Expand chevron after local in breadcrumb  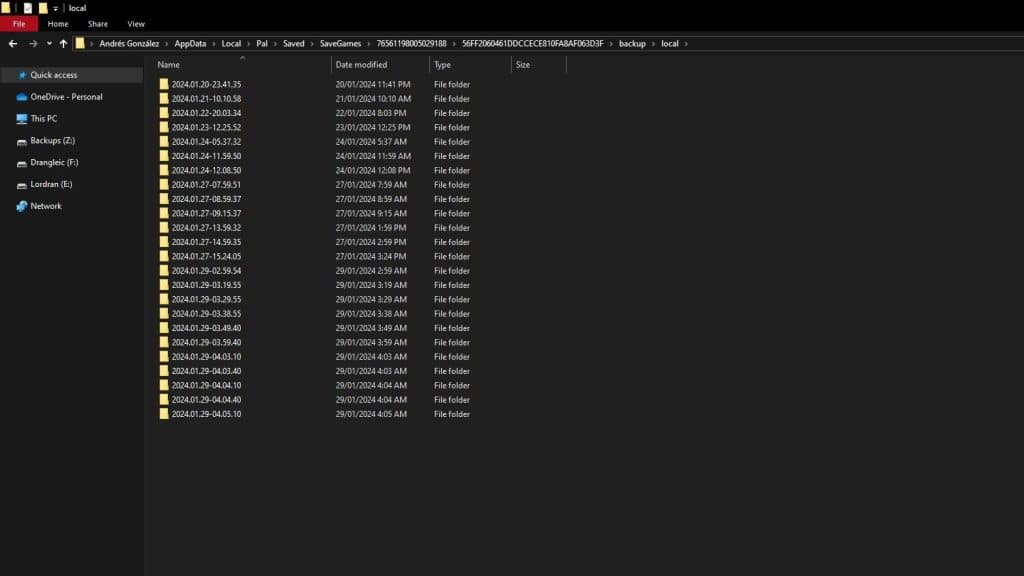pos(686,44)
